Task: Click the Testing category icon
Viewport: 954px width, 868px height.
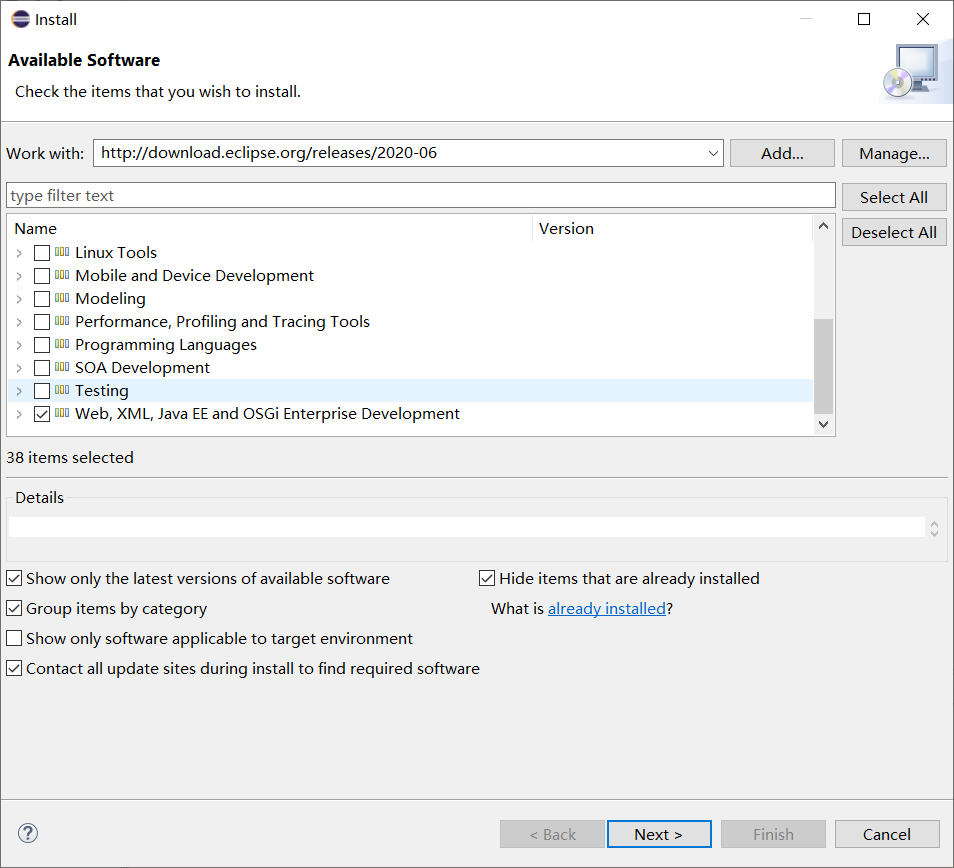Action: coord(62,390)
